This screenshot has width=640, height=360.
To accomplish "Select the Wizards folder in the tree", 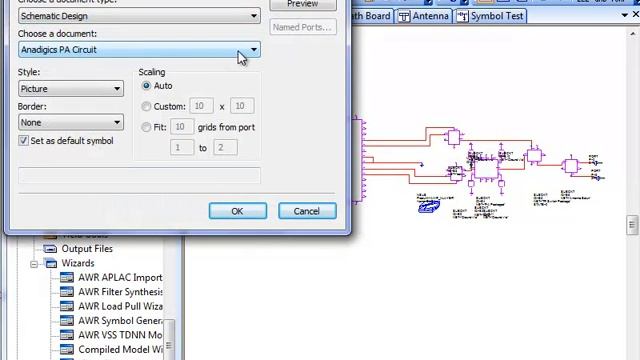I will click(x=78, y=263).
